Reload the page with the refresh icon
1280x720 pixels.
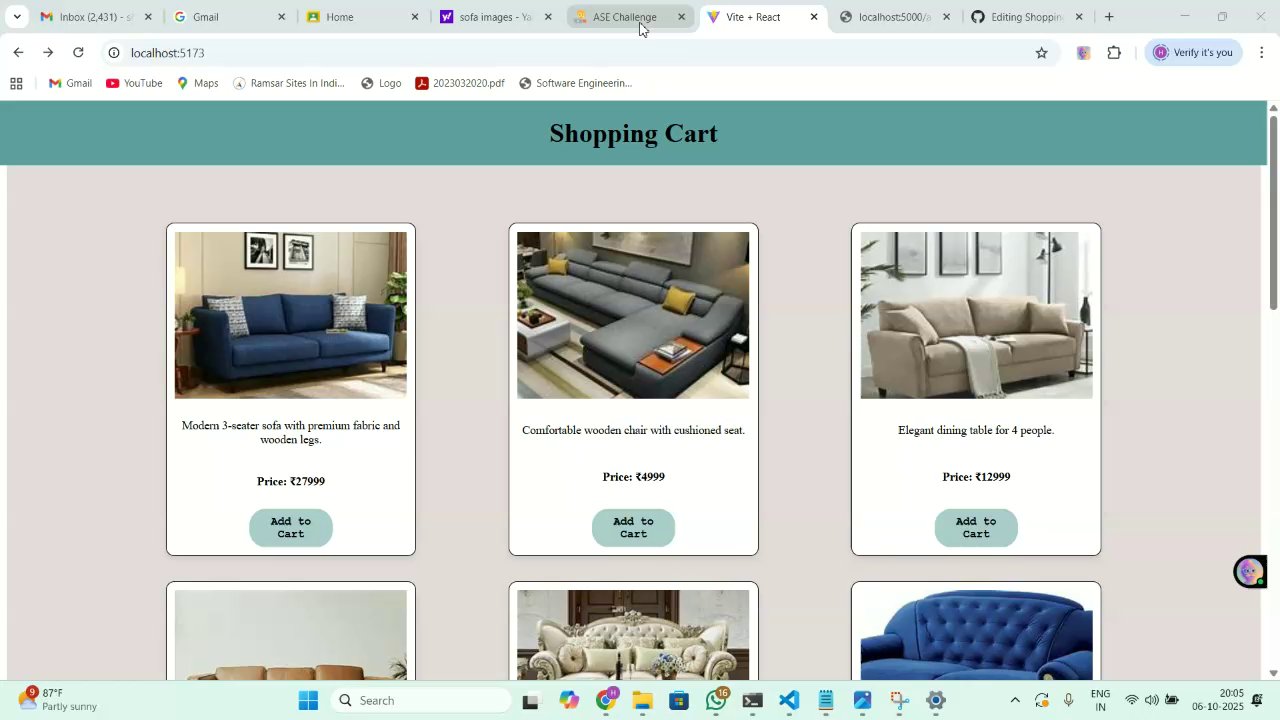[x=78, y=53]
